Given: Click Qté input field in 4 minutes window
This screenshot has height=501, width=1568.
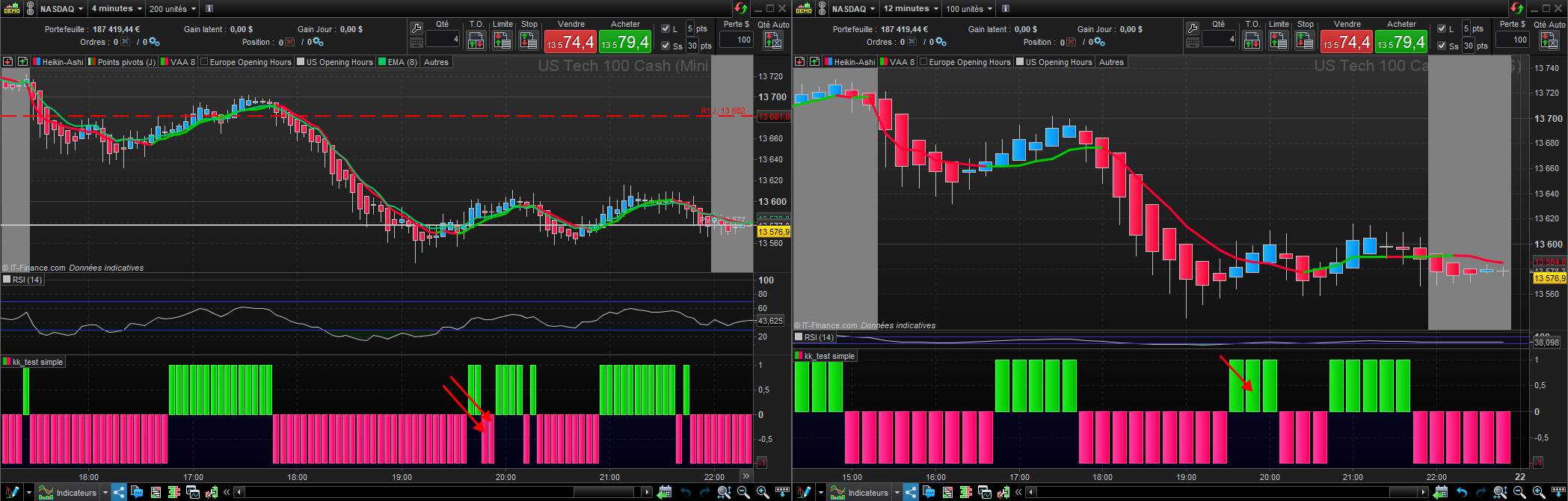Looking at the screenshot, I should pos(443,40).
